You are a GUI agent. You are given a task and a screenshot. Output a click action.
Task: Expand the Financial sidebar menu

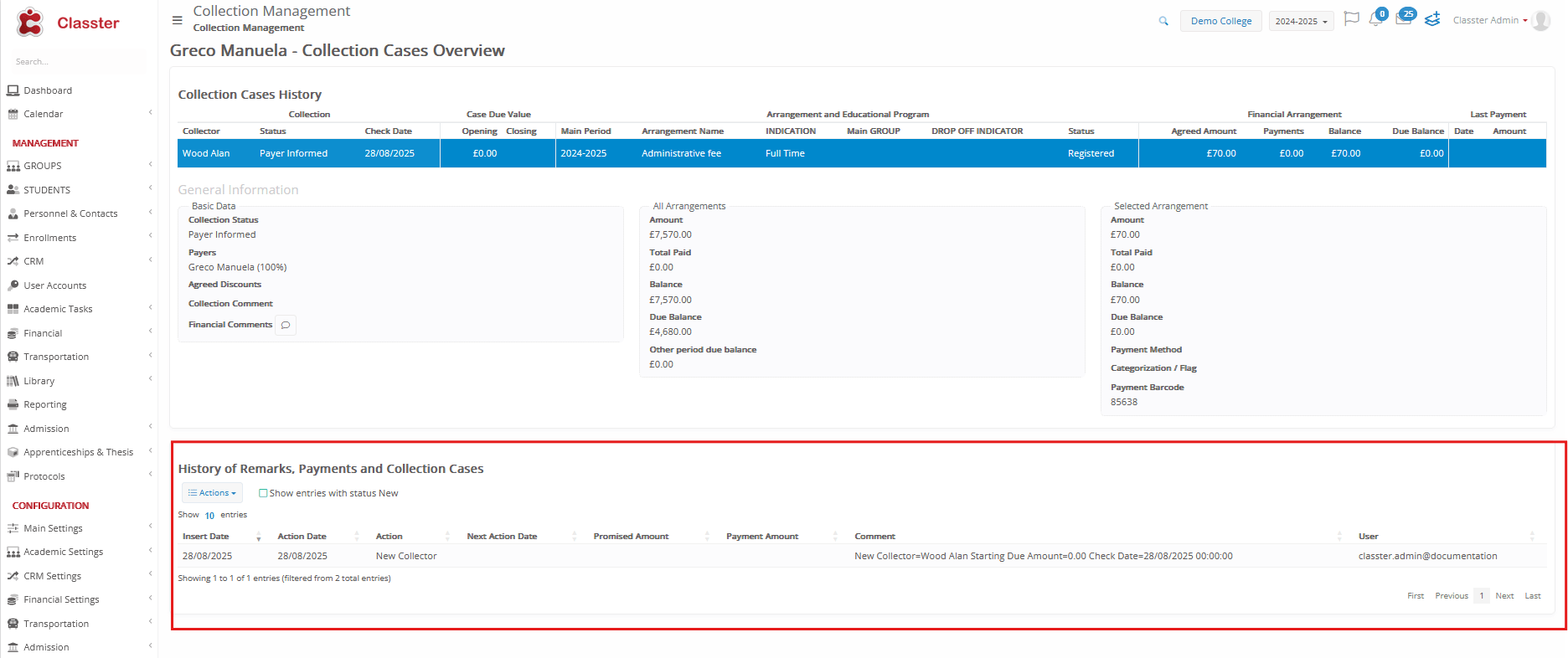pos(43,333)
